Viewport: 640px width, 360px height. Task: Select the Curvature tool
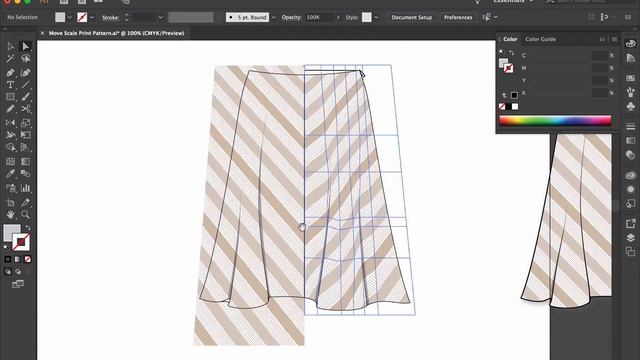pyautogui.click(x=26, y=73)
